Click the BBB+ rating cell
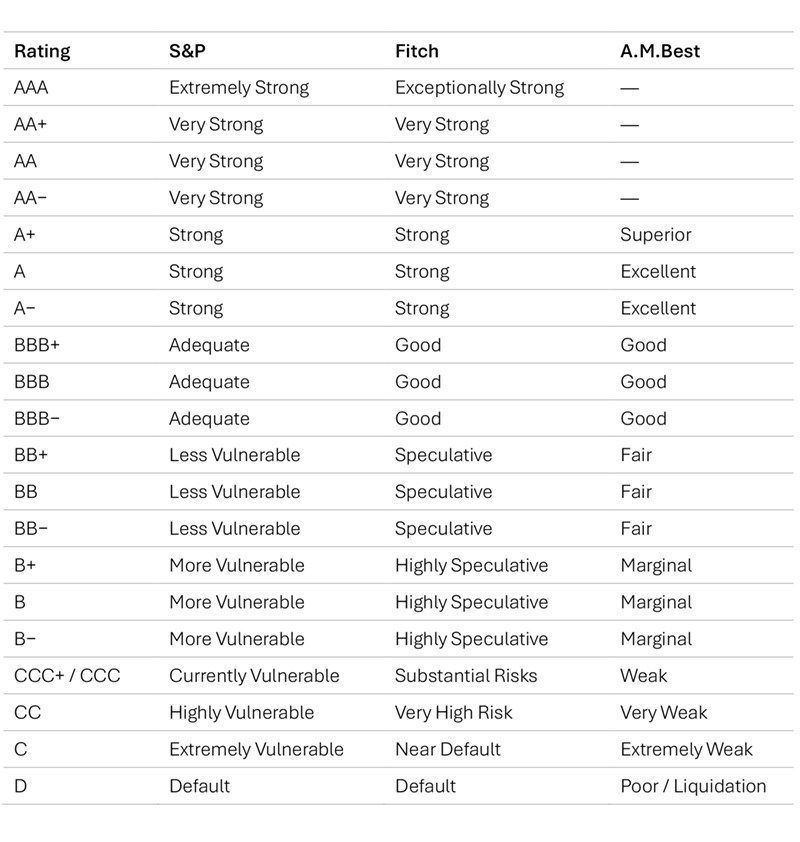The height and width of the screenshot is (842, 800). coord(36,345)
